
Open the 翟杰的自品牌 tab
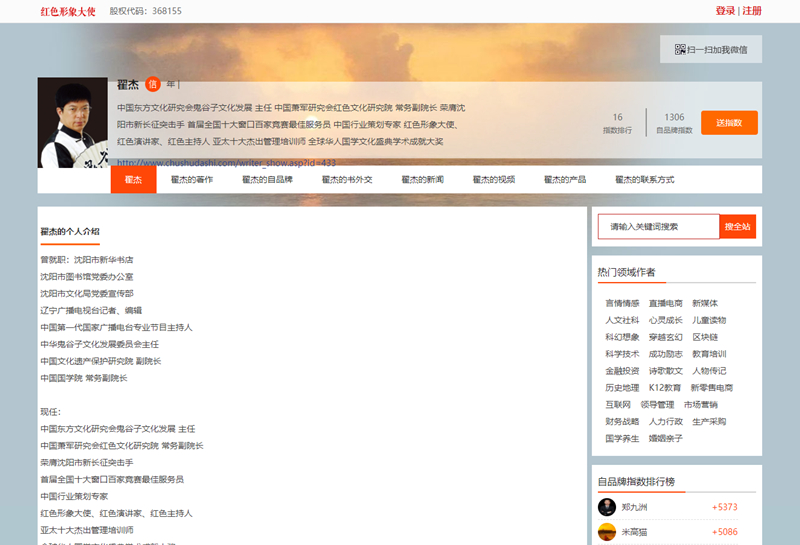click(267, 180)
